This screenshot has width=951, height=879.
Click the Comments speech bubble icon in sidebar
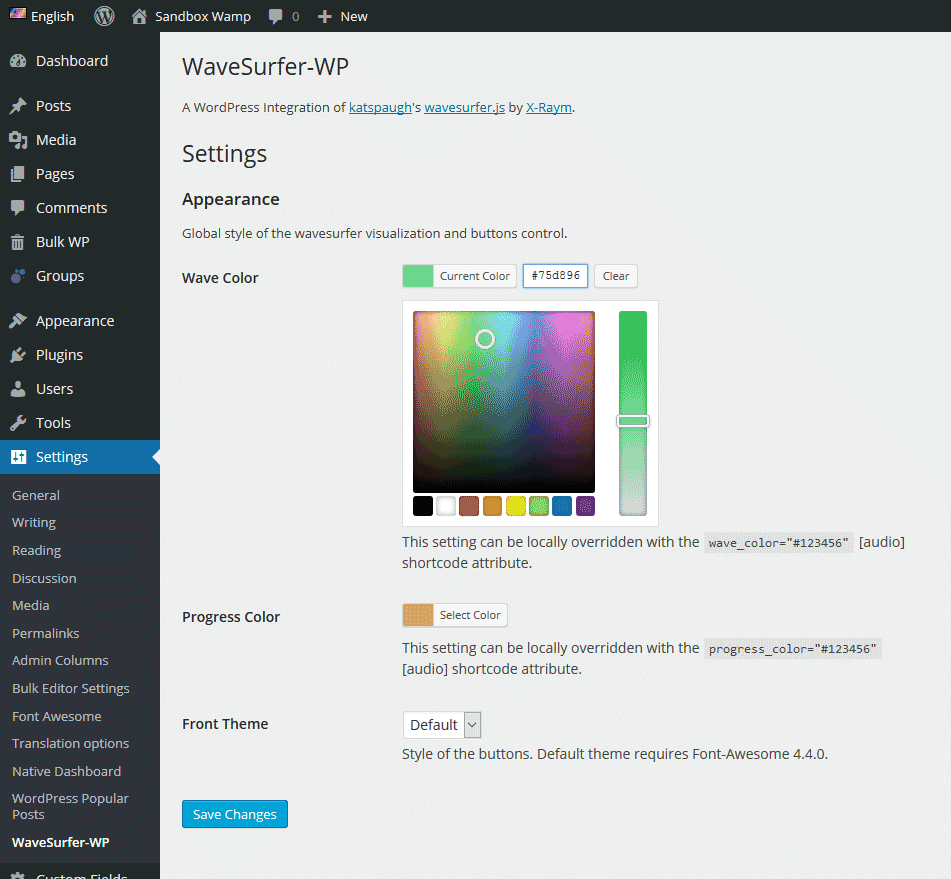[x=18, y=207]
